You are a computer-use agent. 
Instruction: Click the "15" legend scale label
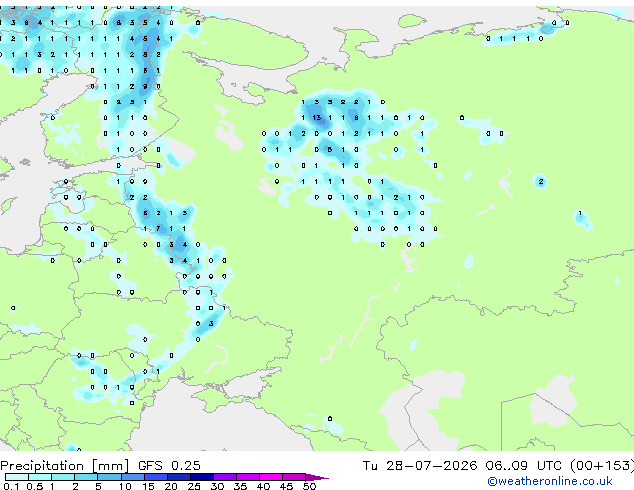coord(148,486)
